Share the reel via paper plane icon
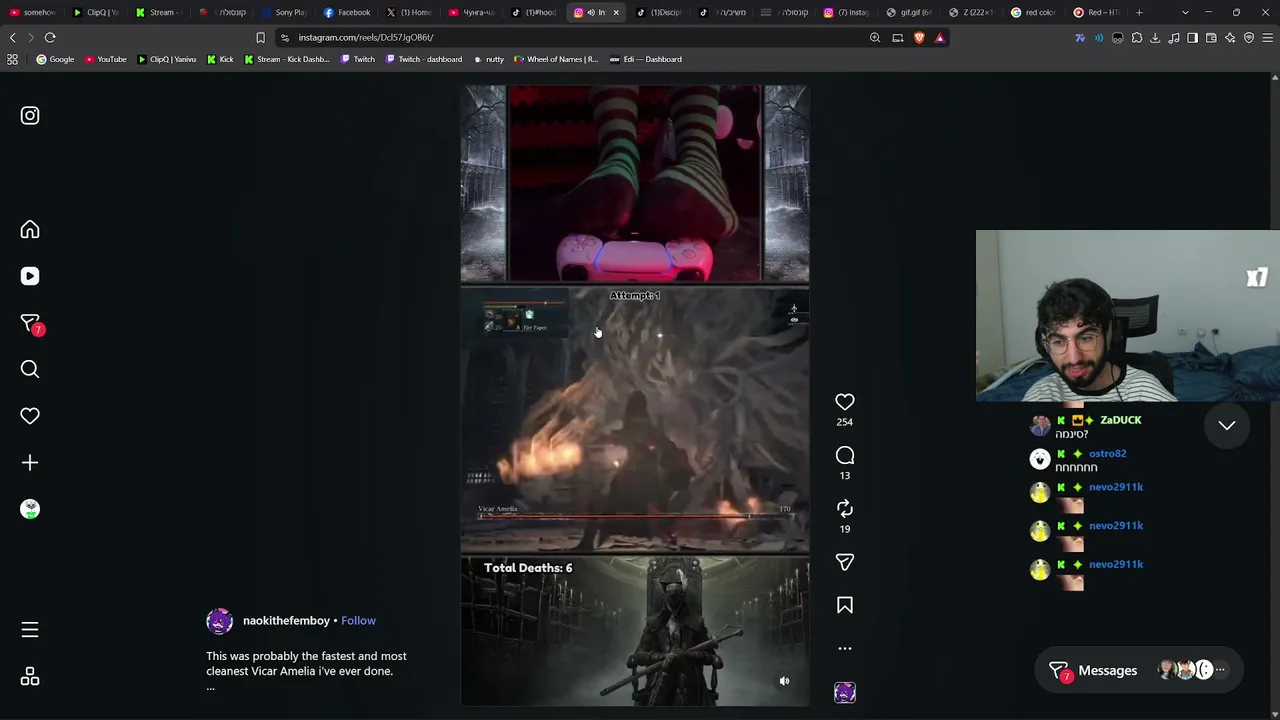The width and height of the screenshot is (1280, 720). [x=845, y=563]
